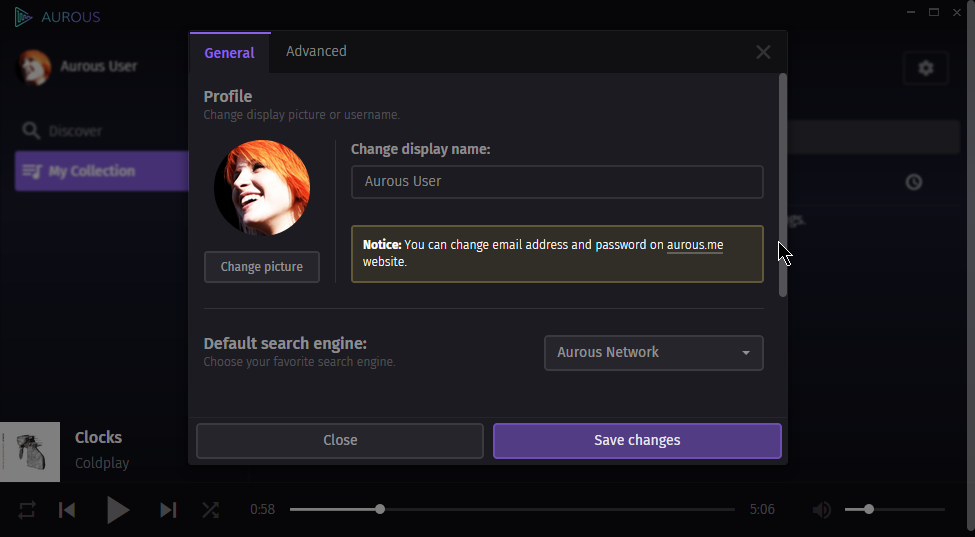Screen dimensions: 975x537
Task: Click the settings dialog scrollbar
Action: 783,185
